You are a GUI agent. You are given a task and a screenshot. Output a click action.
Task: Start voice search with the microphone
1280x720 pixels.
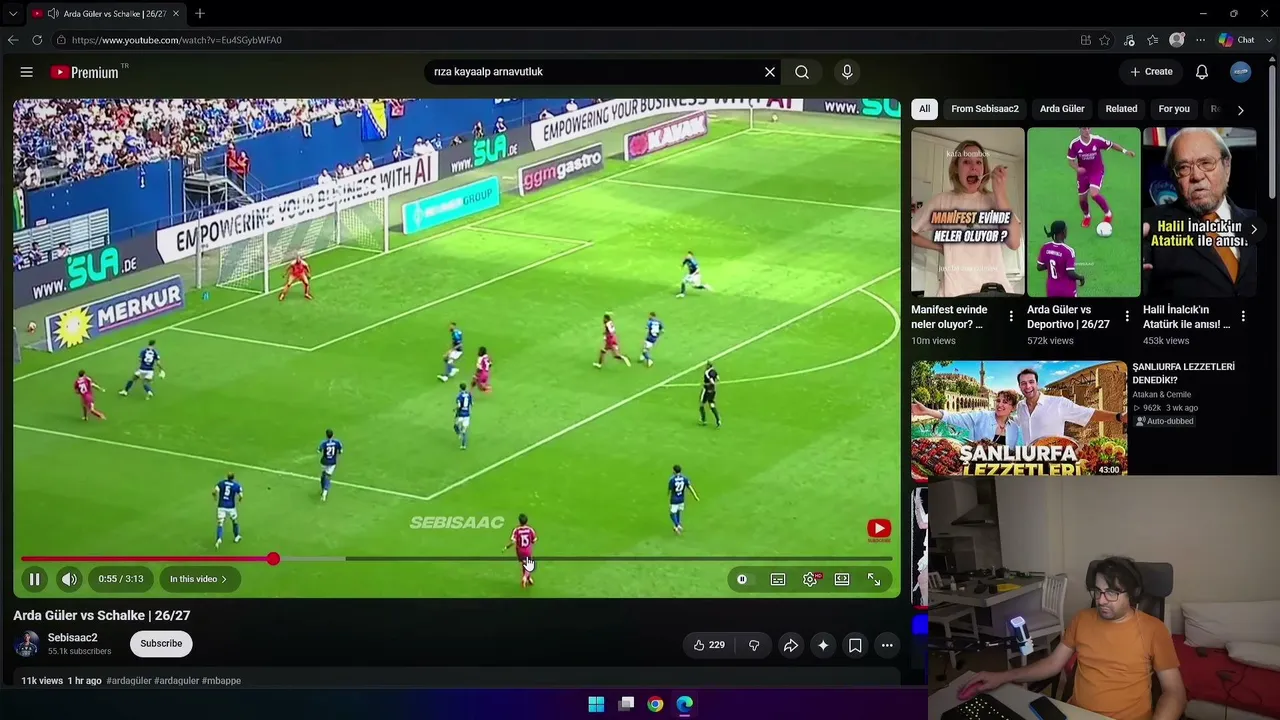pos(847,72)
